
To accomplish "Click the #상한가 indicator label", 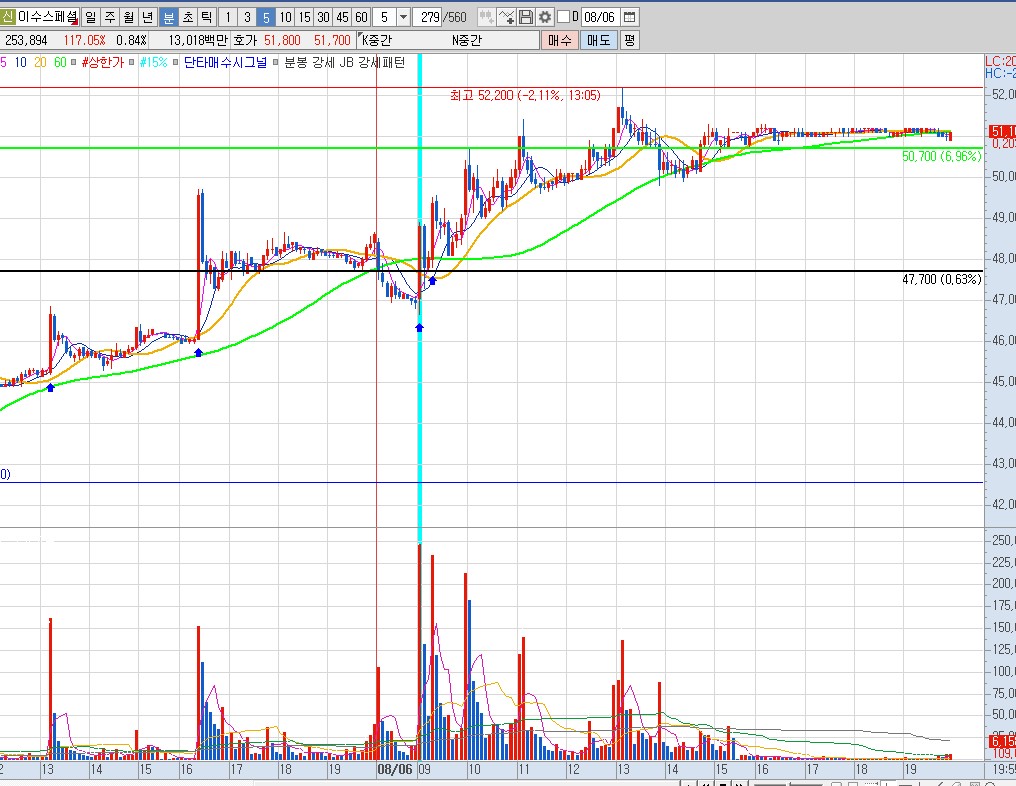I will tap(103, 62).
